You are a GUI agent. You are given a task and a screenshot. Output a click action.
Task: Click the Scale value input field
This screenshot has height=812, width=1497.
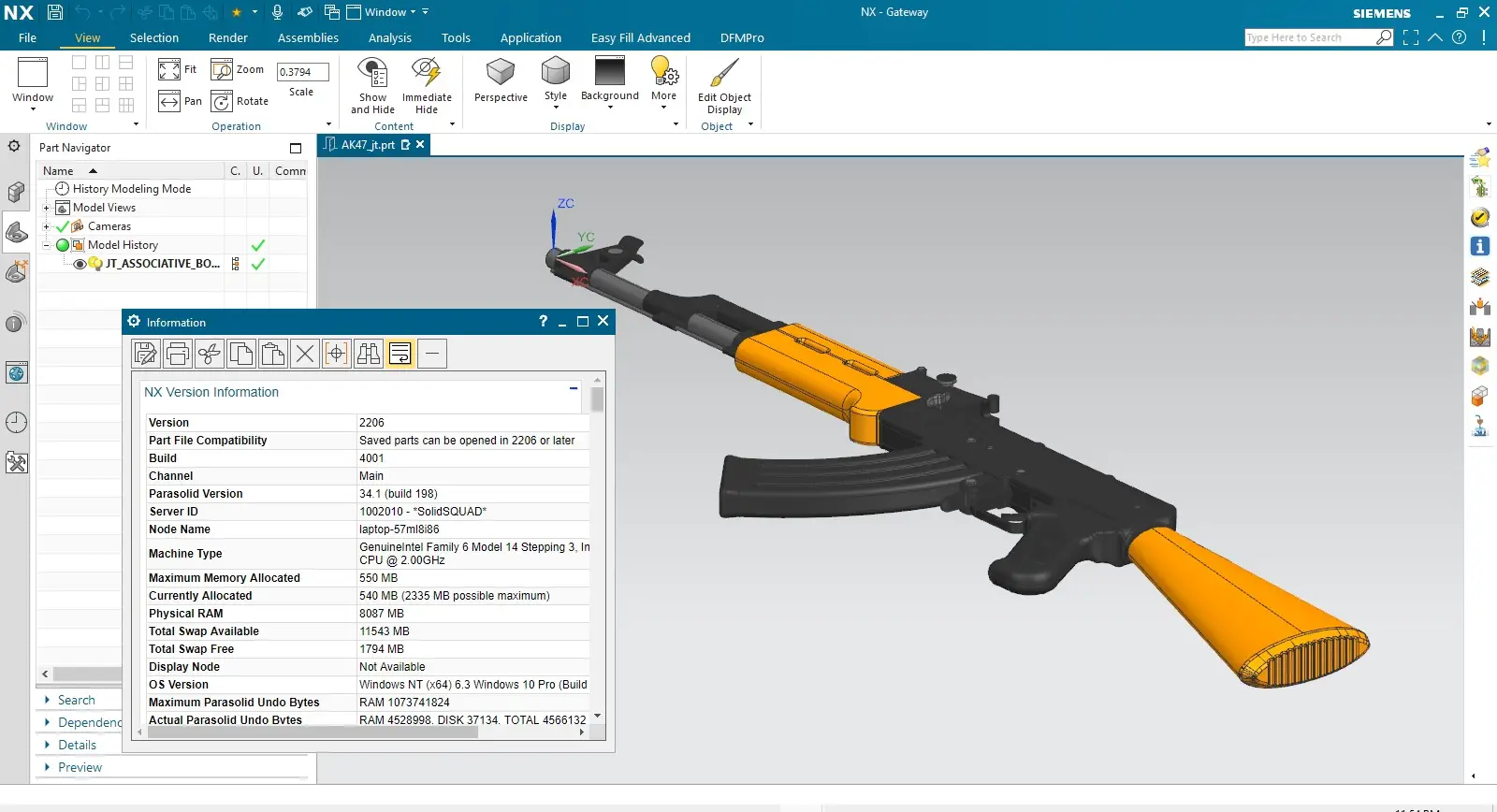pyautogui.click(x=303, y=72)
